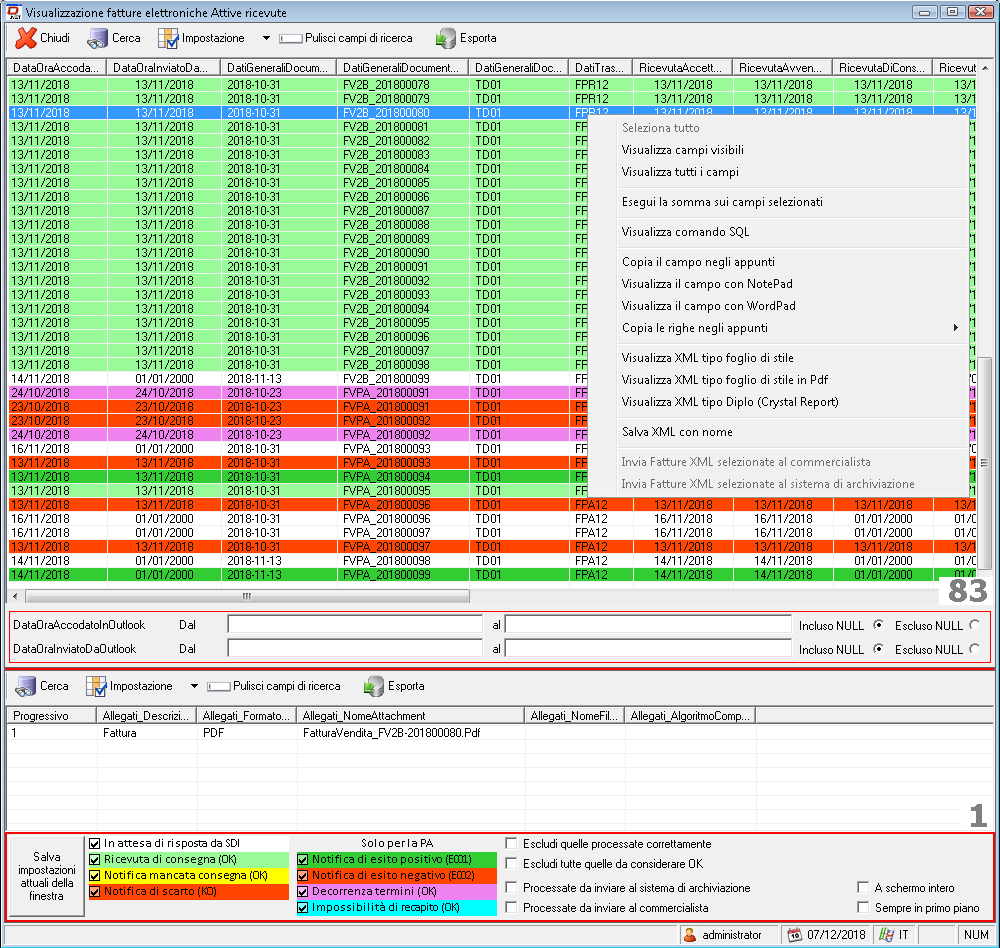This screenshot has width=1000, height=948.
Task: Open the lower Impostazione dropdown arrow
Action: (x=194, y=686)
